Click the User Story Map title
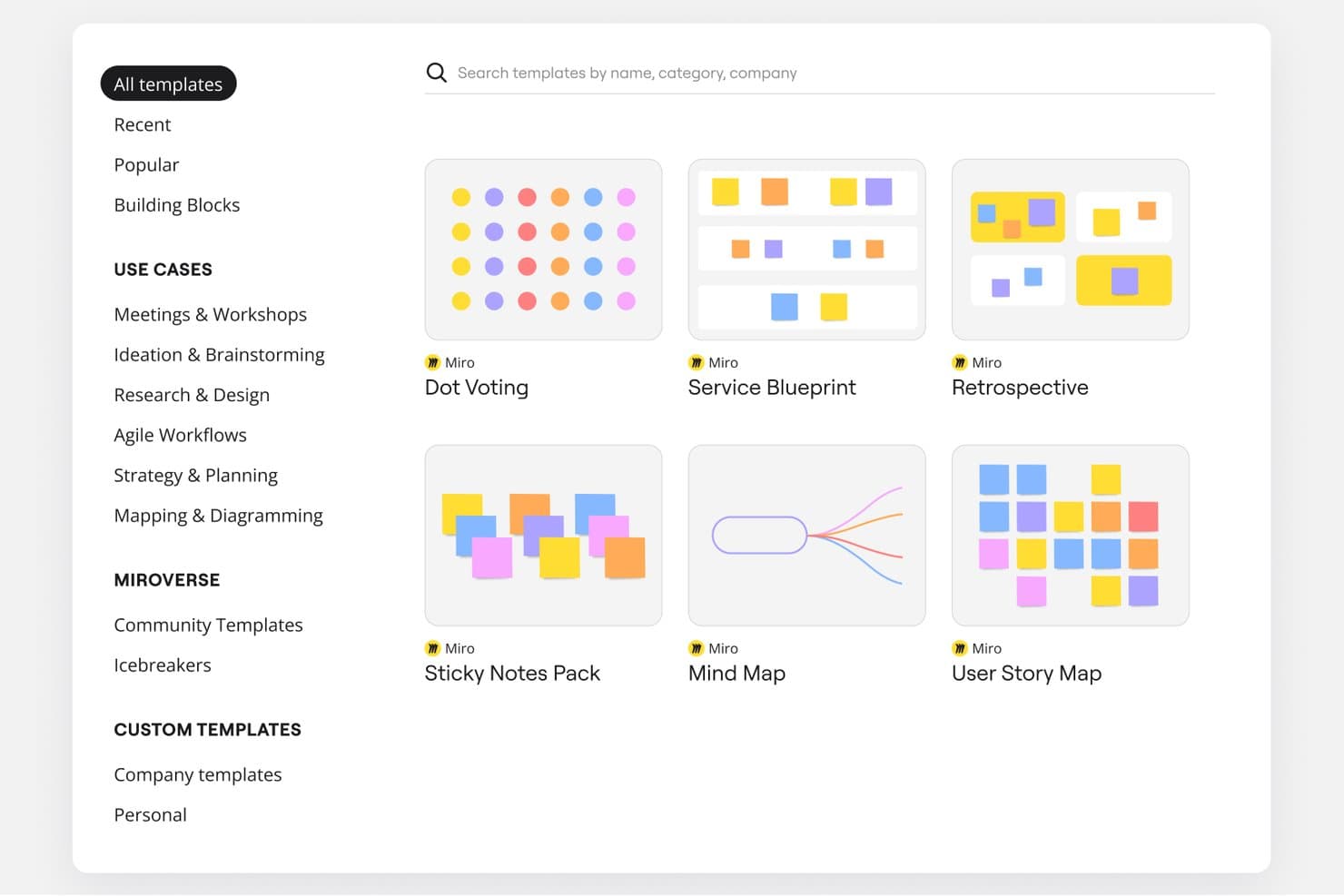The width and height of the screenshot is (1344, 896). pyautogui.click(x=1026, y=673)
